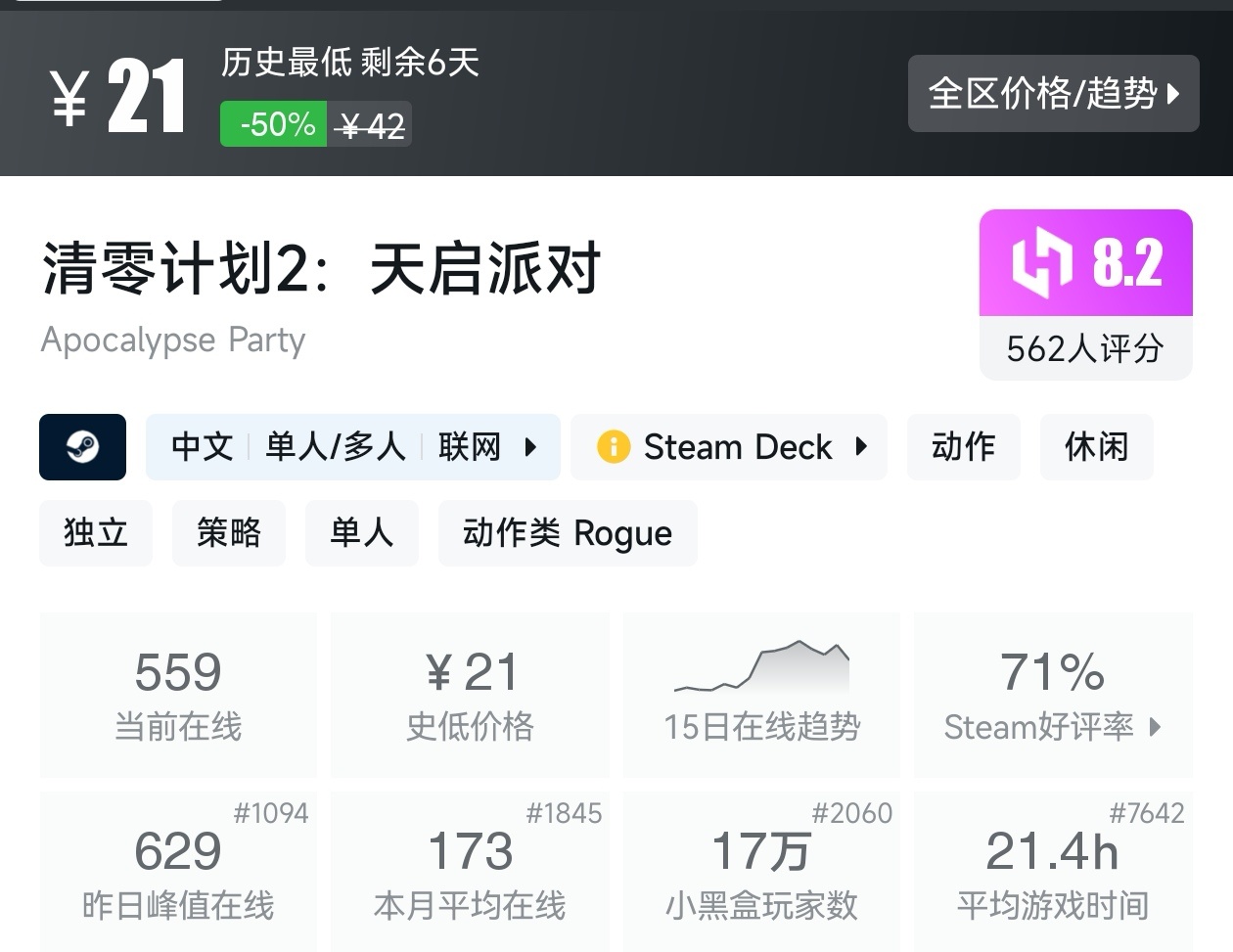Click the 562人评分 rating count

pyautogui.click(x=1086, y=348)
